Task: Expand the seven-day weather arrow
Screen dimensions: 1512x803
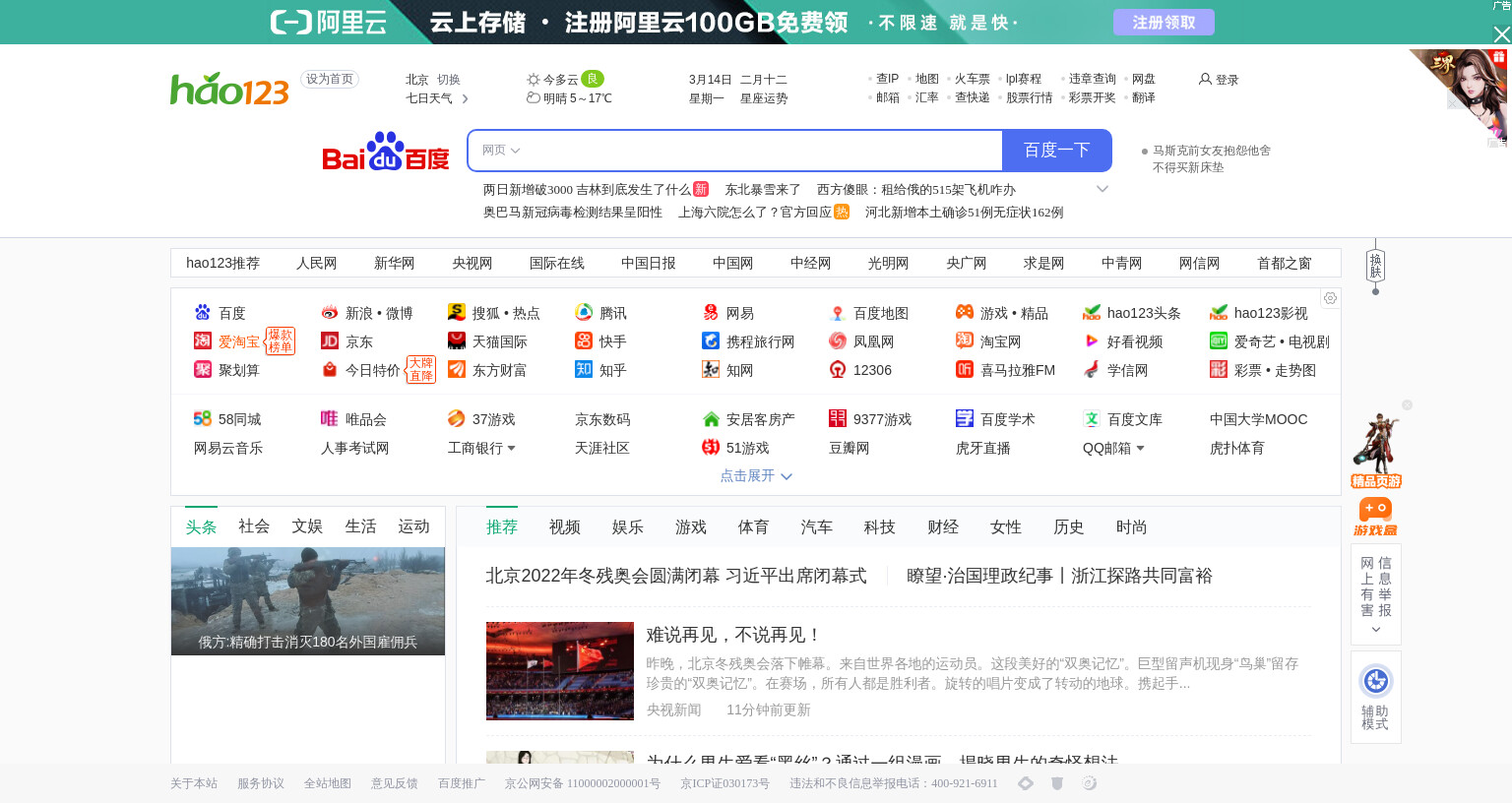Action: [465, 98]
